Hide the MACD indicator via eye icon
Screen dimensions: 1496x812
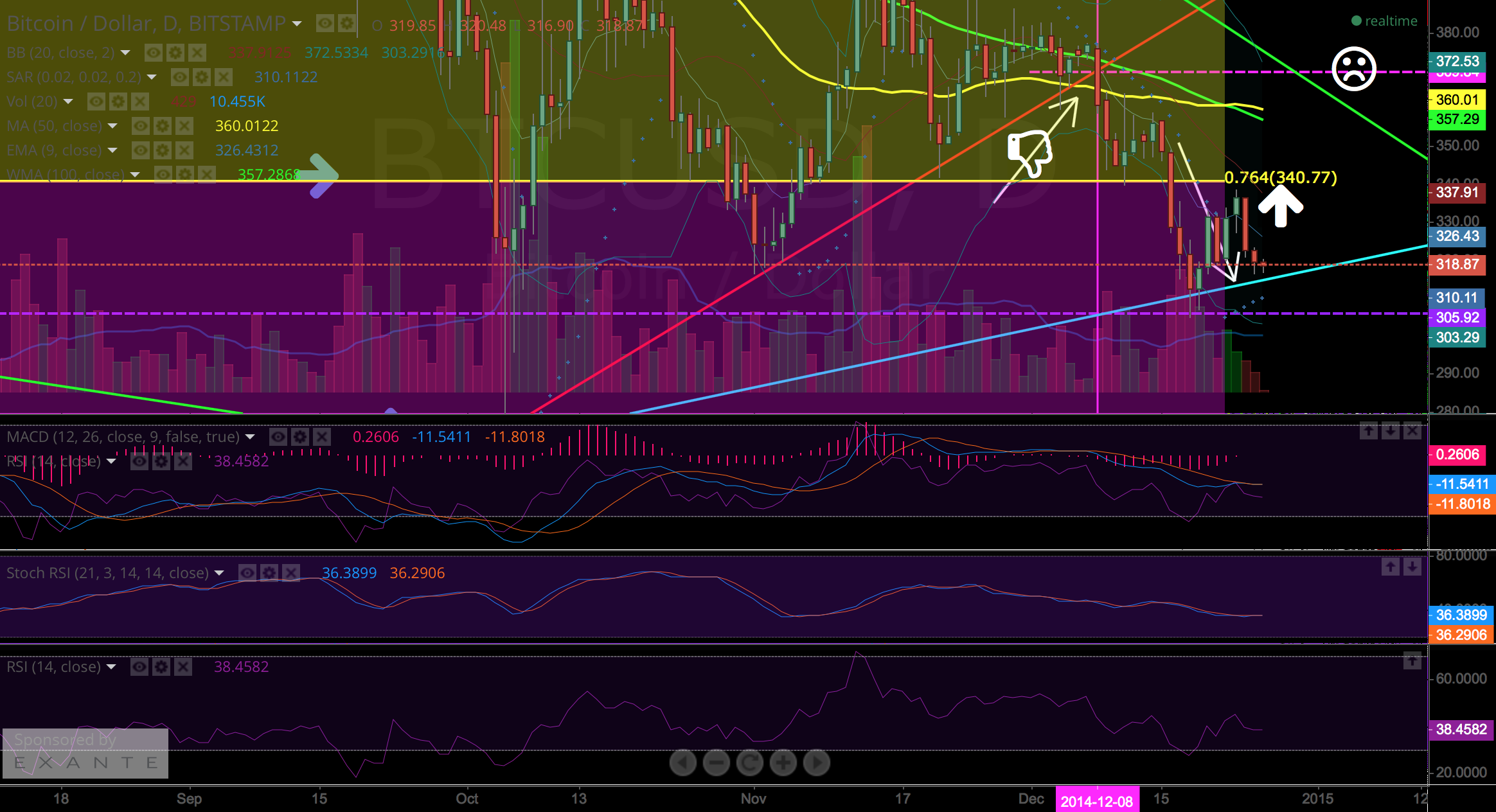click(x=278, y=437)
